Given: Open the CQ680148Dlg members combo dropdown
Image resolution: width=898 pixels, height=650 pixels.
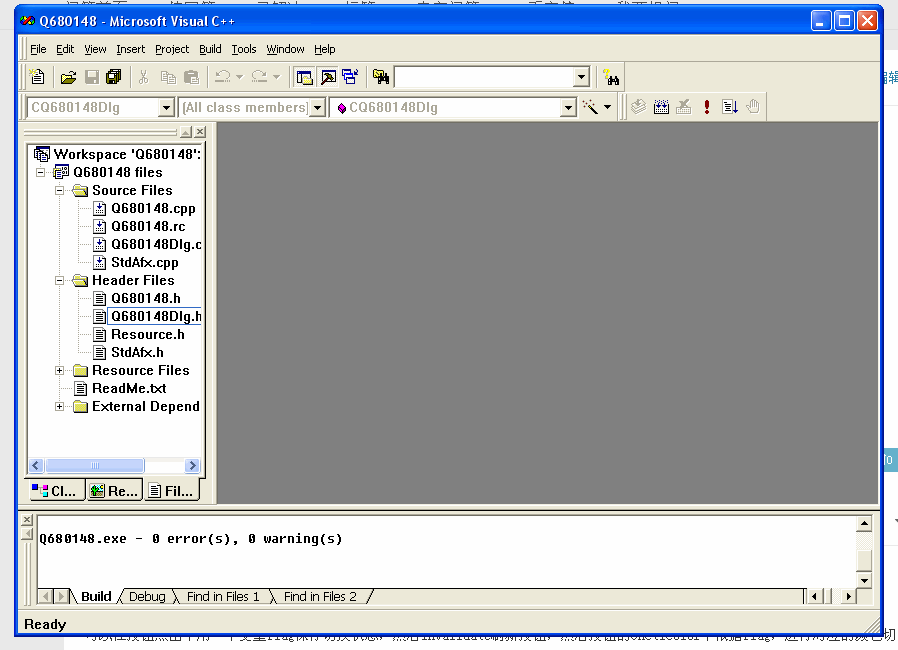Looking at the screenshot, I should point(568,107).
